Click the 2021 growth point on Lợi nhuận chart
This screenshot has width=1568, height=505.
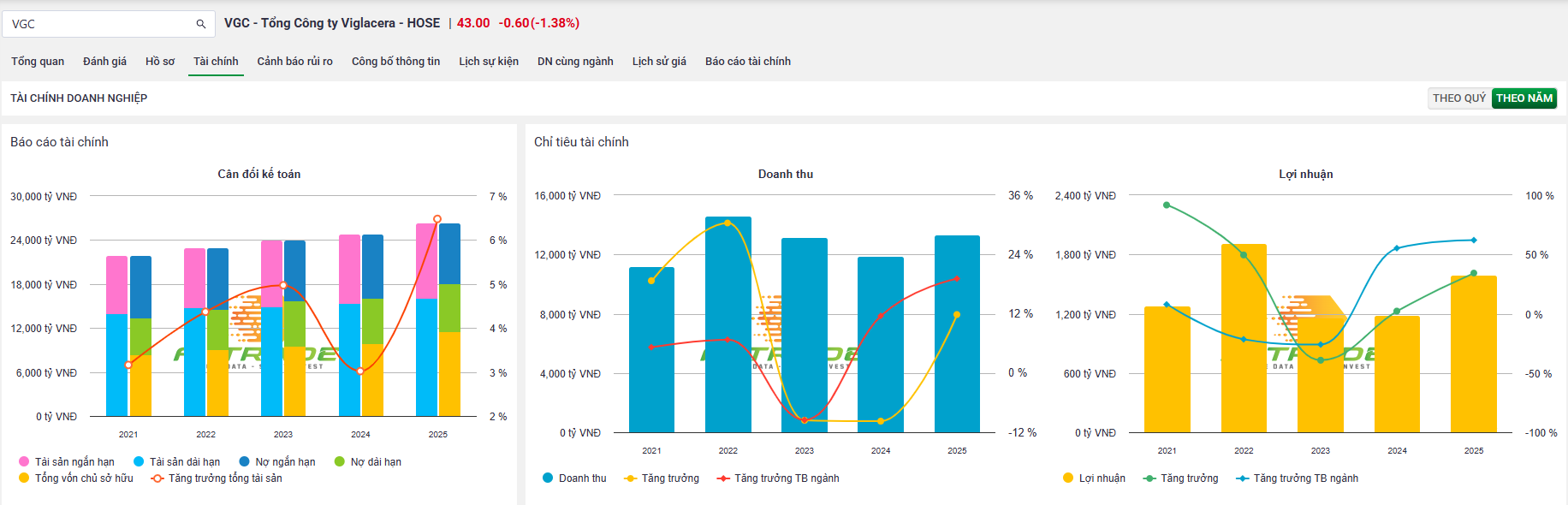pyautogui.click(x=1167, y=205)
